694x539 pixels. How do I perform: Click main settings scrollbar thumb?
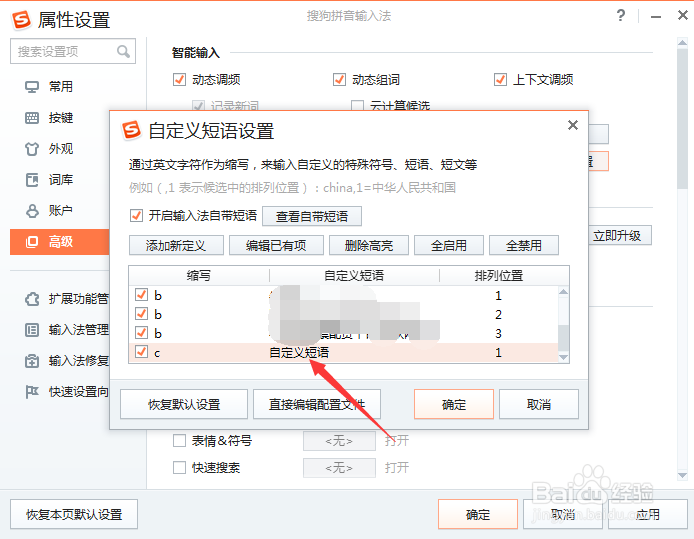tap(682, 118)
